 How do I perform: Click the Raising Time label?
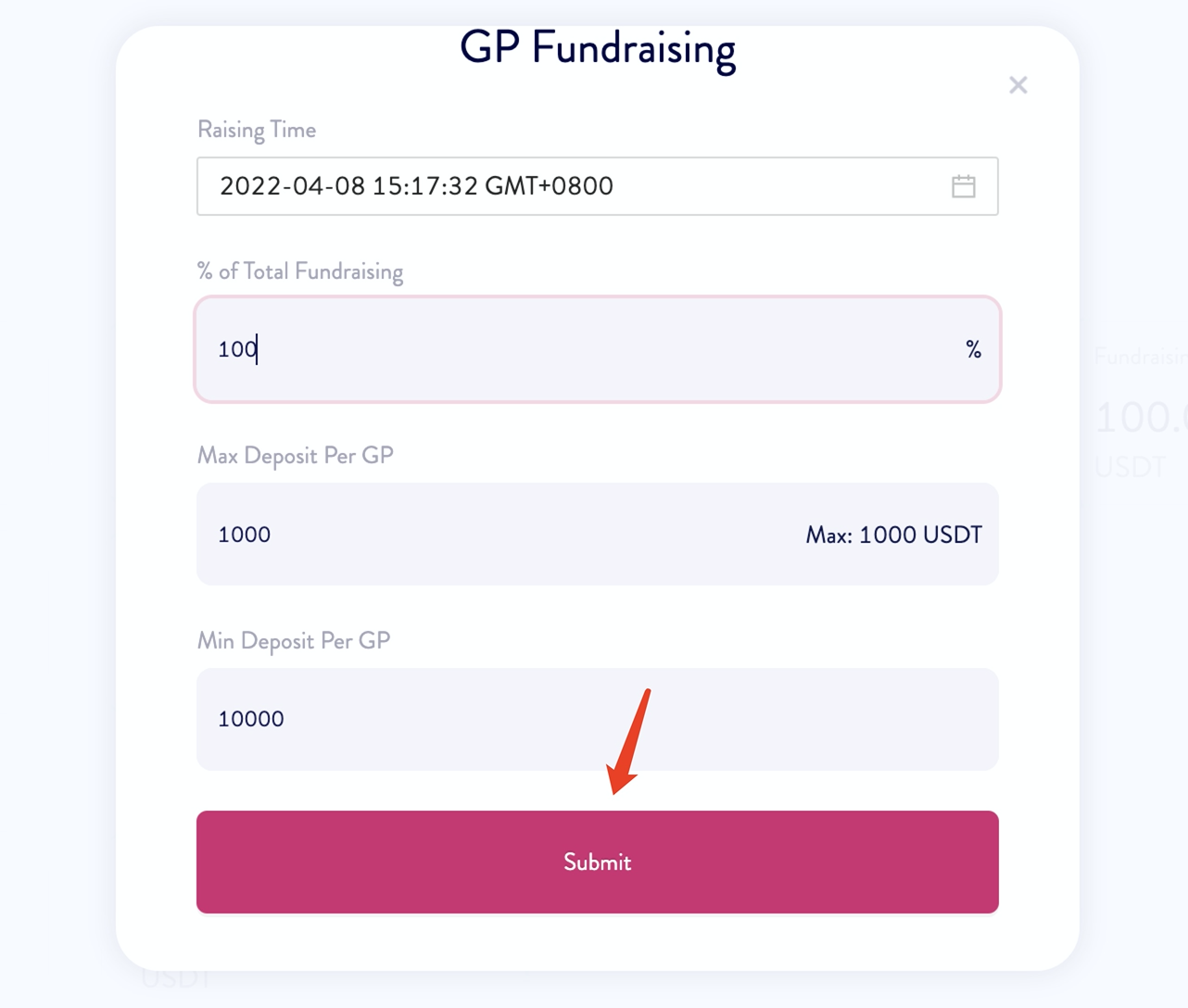point(257,130)
